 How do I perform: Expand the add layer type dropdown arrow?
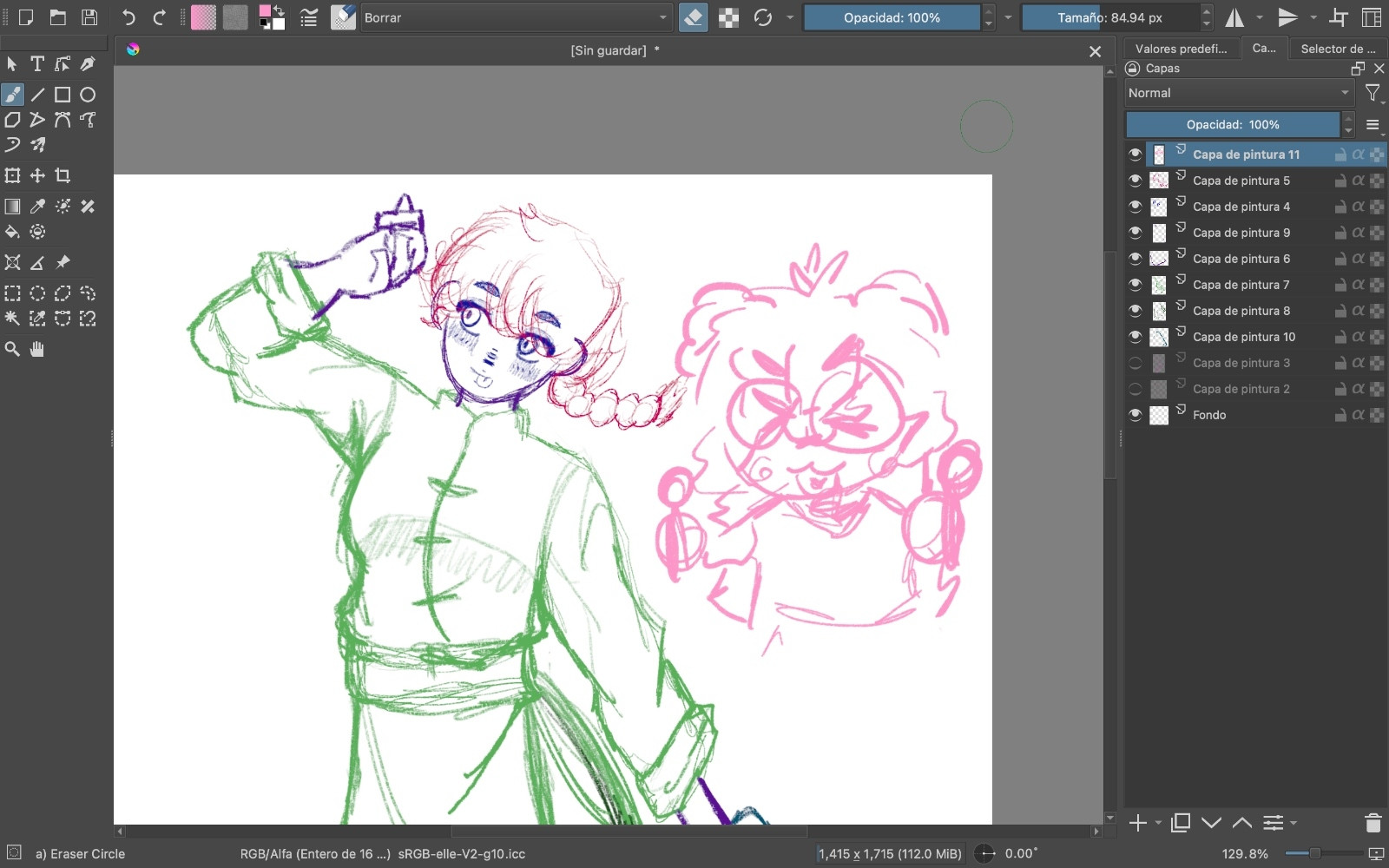(1158, 823)
